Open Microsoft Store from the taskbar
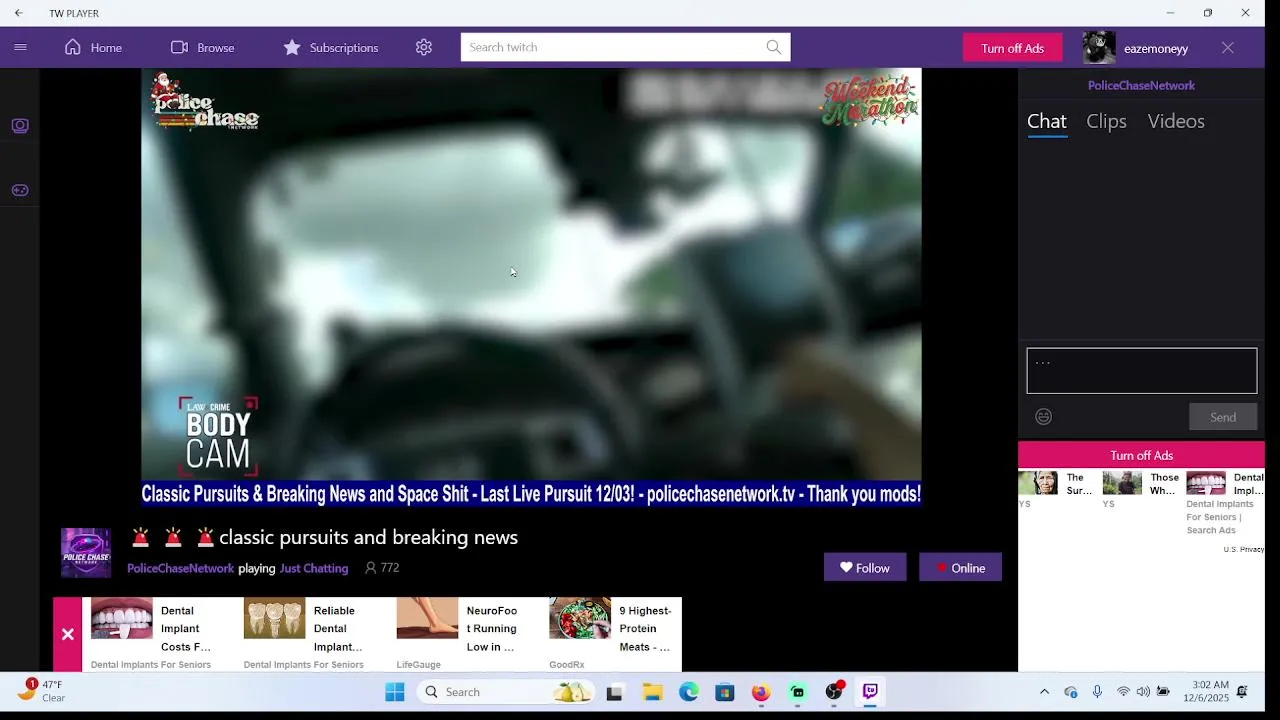Screen dimensions: 1280x720 [x=725, y=692]
